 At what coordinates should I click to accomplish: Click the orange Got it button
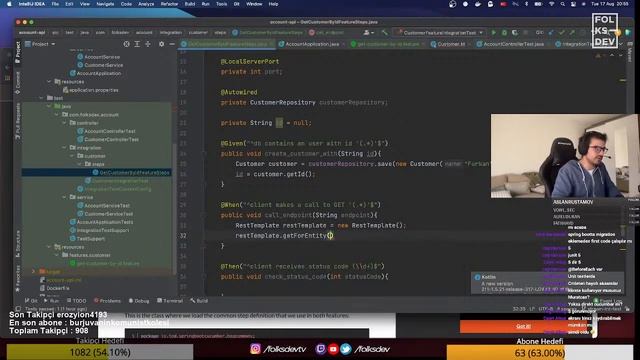click(x=524, y=326)
